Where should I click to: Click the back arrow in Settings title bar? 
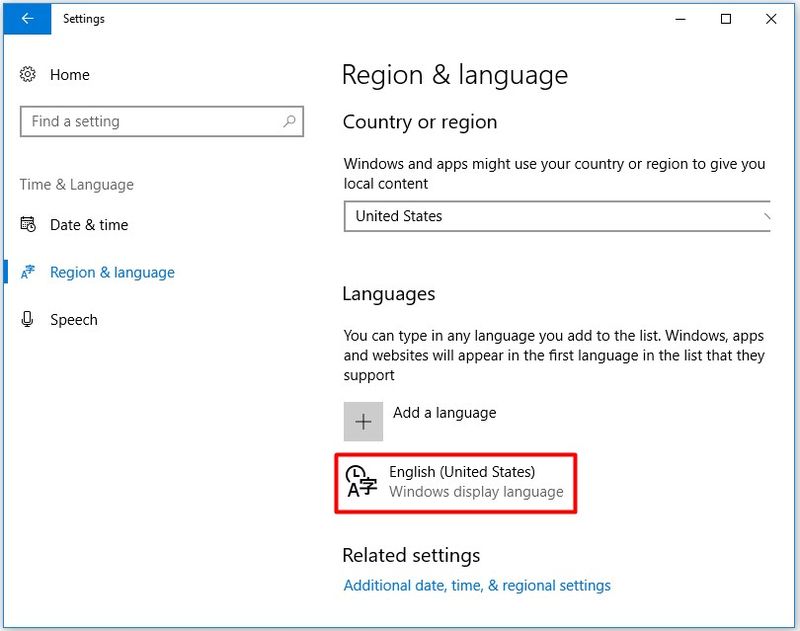(x=27, y=19)
